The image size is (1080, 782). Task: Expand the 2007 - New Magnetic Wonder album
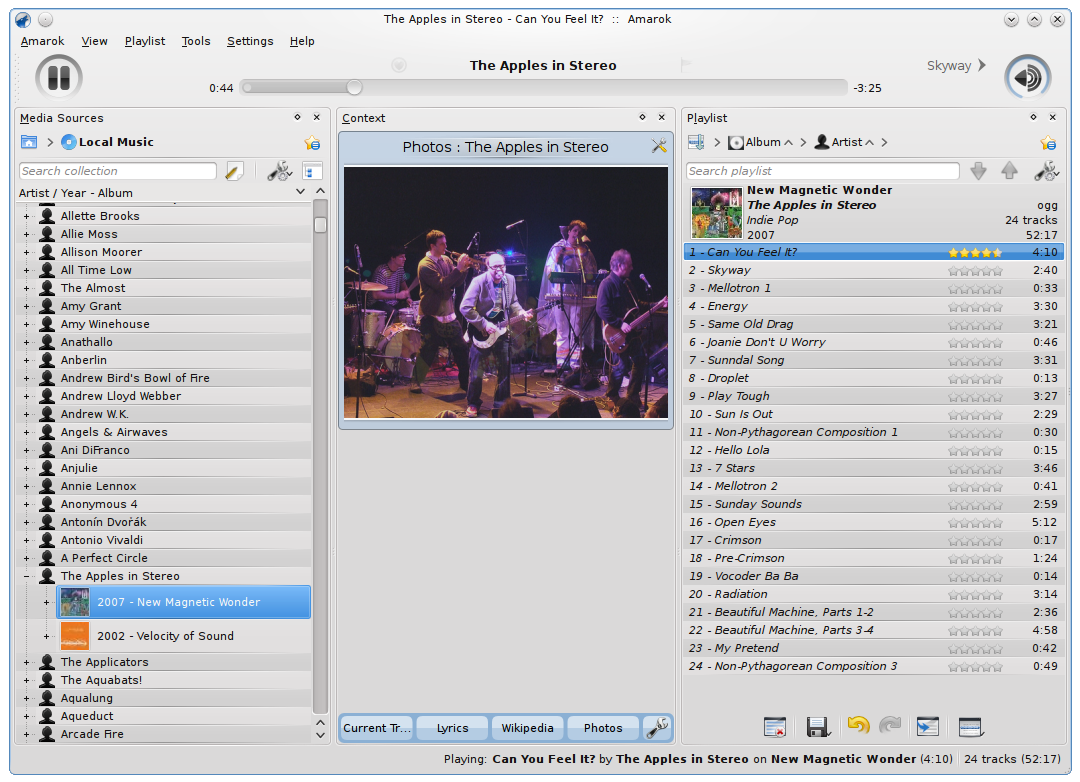tap(47, 602)
